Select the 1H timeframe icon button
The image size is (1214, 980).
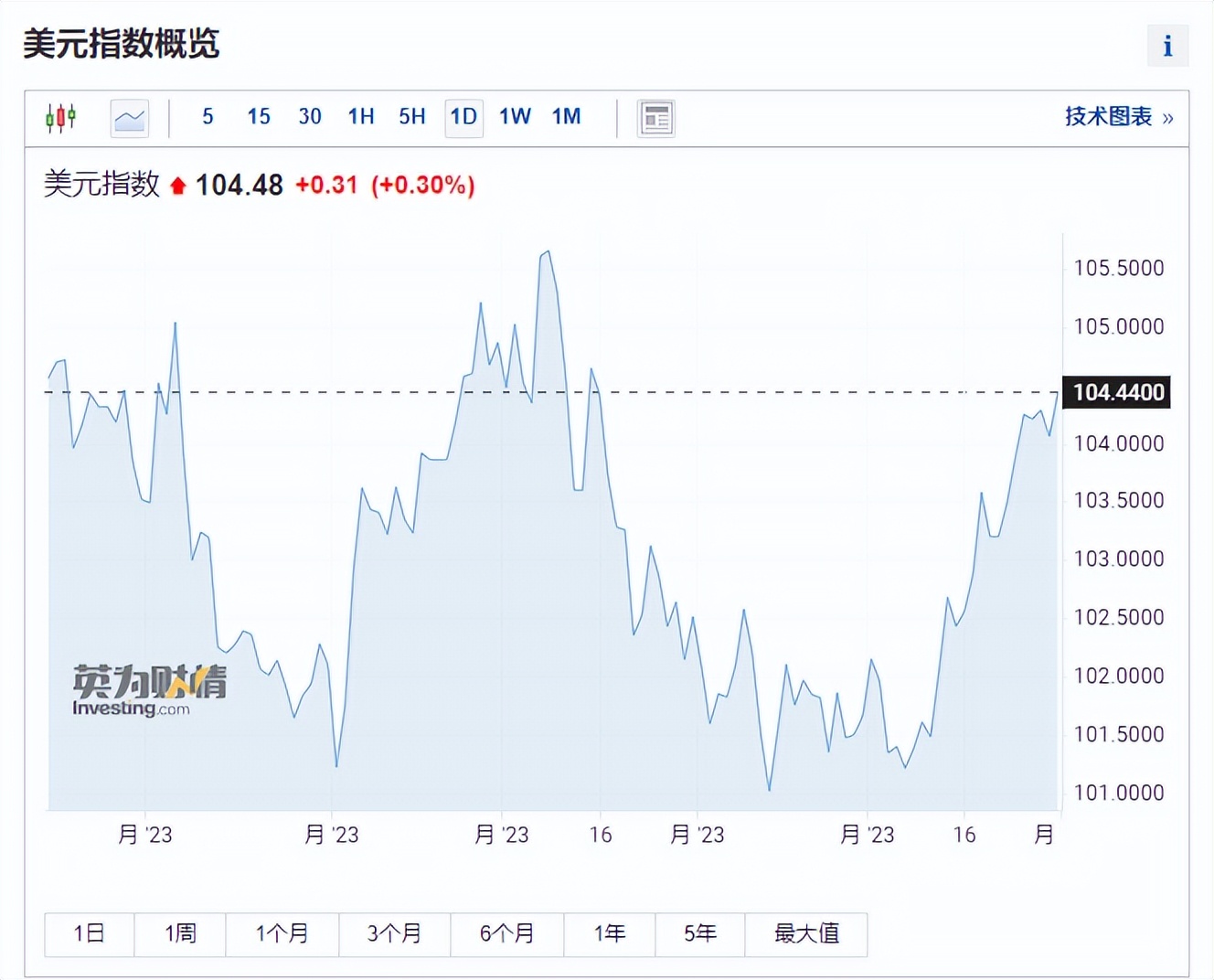[361, 117]
